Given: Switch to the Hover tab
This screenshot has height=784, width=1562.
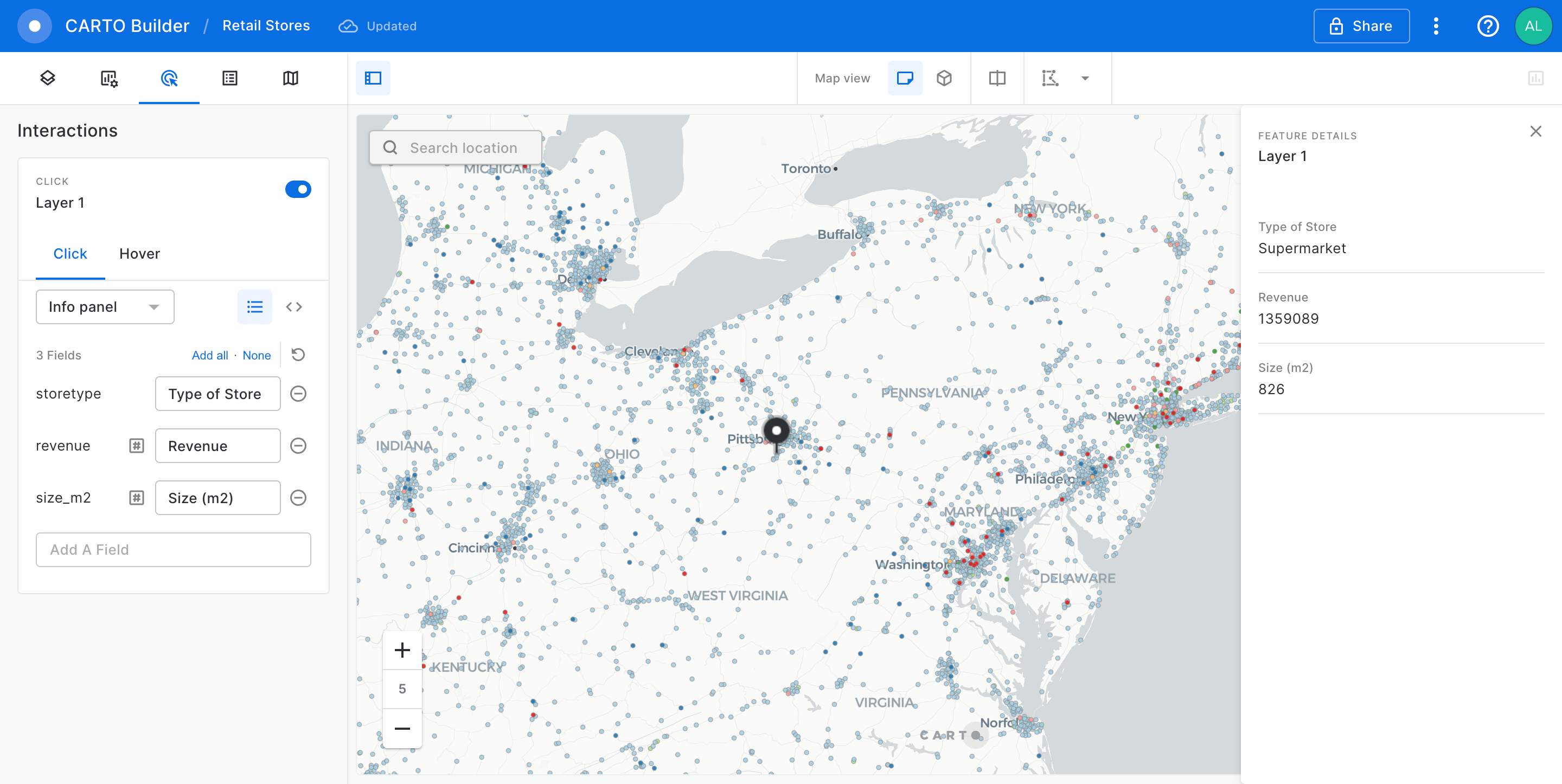Looking at the screenshot, I should tap(139, 253).
